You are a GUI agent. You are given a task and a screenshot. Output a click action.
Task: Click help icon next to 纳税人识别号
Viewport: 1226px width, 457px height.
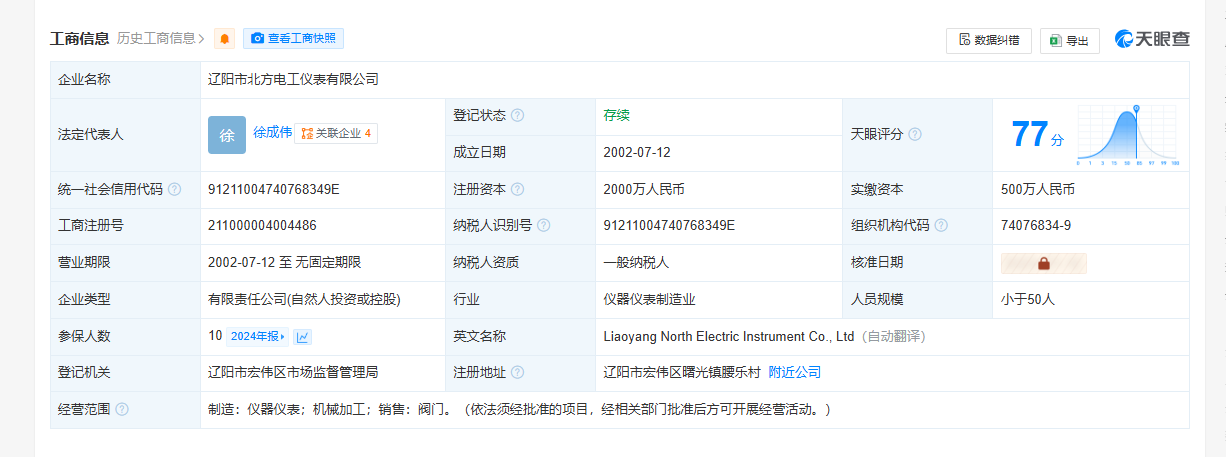tap(543, 226)
